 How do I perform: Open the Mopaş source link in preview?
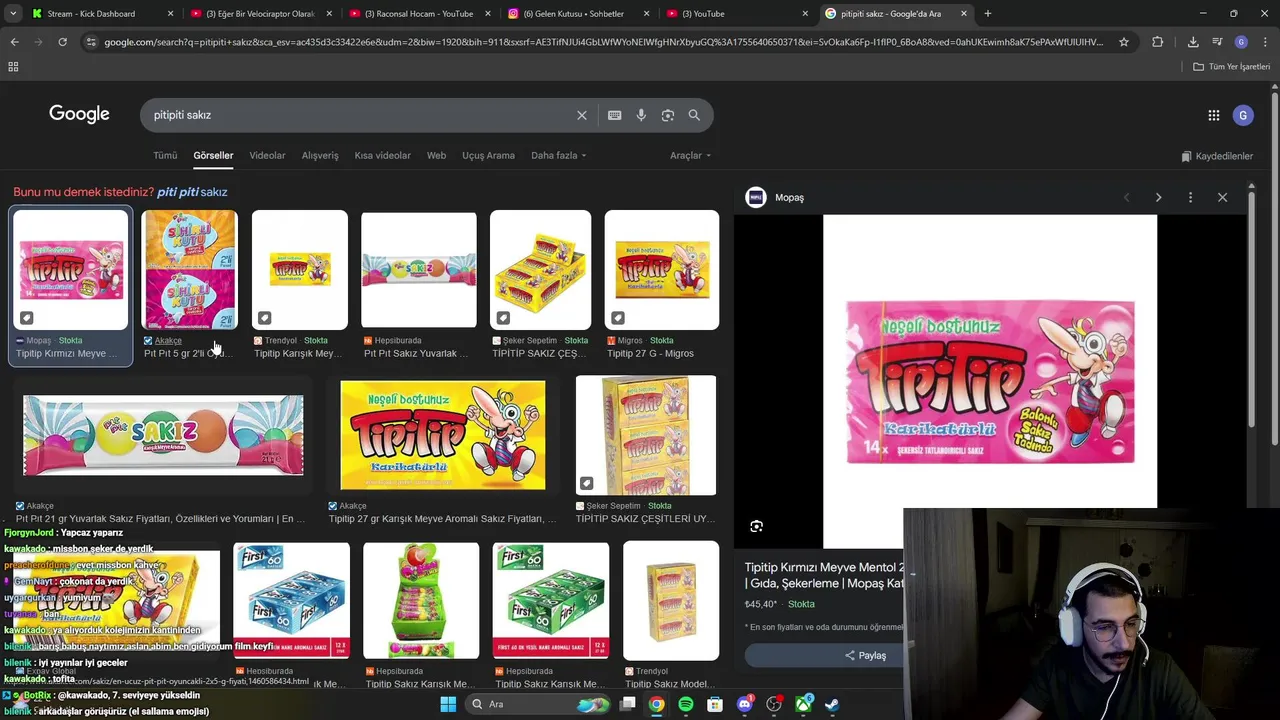point(775,197)
